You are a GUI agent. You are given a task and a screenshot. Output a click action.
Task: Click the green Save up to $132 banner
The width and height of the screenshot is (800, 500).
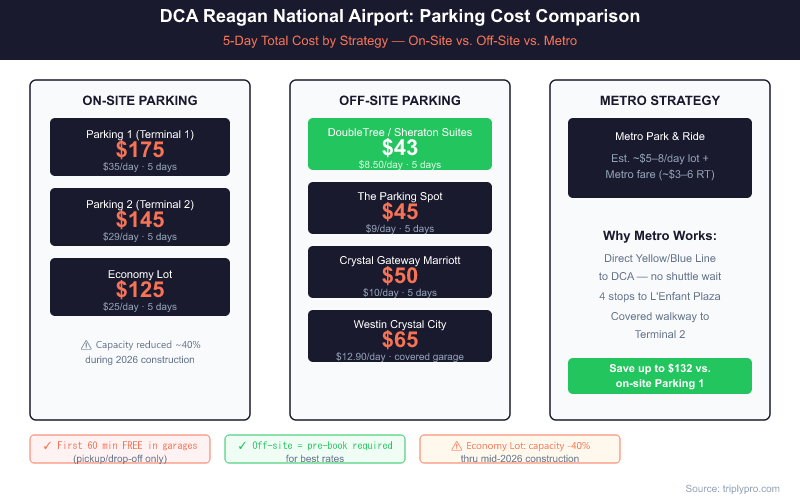pyautogui.click(x=660, y=376)
